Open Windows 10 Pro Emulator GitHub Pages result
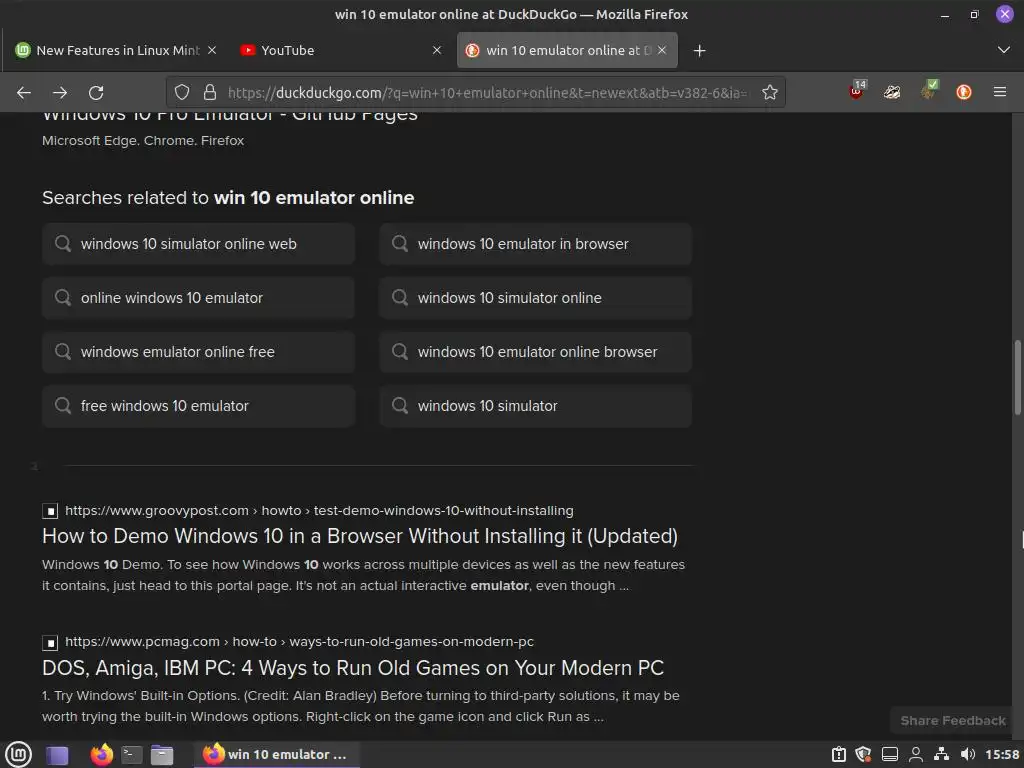Image resolution: width=1024 pixels, height=768 pixels. coord(230,116)
